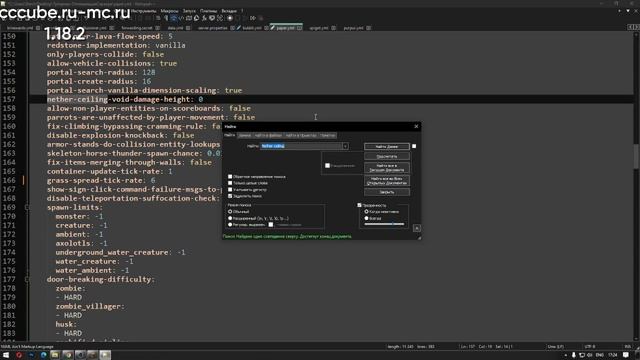Select the transparency Always option
Viewport: 640px width, 360px height.
(367, 218)
